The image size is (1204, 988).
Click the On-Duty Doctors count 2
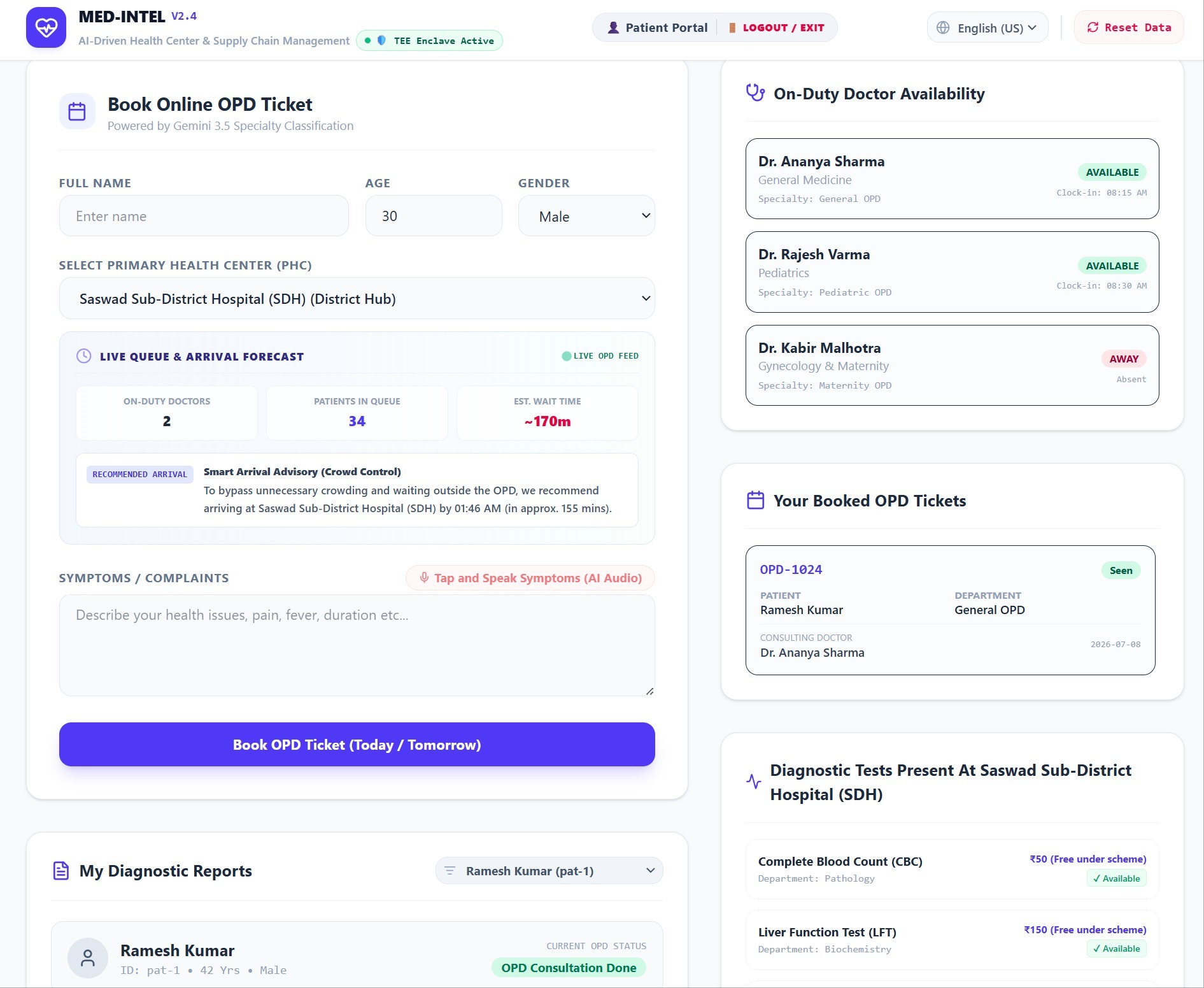pyautogui.click(x=167, y=421)
